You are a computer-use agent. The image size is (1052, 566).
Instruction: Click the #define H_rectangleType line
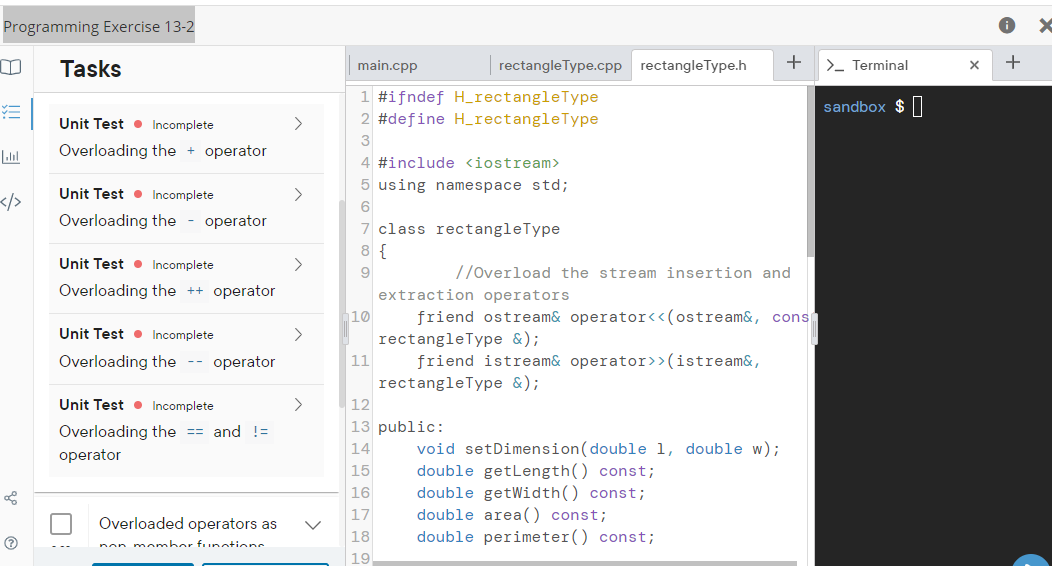pyautogui.click(x=488, y=119)
